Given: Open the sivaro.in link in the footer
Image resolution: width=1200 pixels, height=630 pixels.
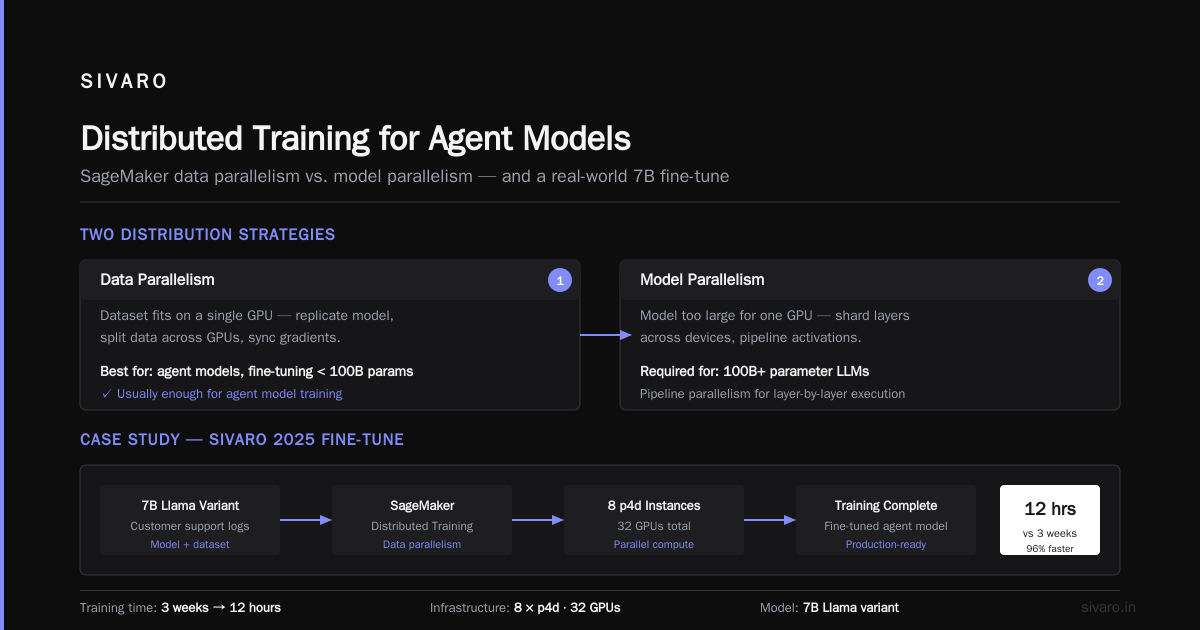Looking at the screenshot, I should click(x=1108, y=607).
